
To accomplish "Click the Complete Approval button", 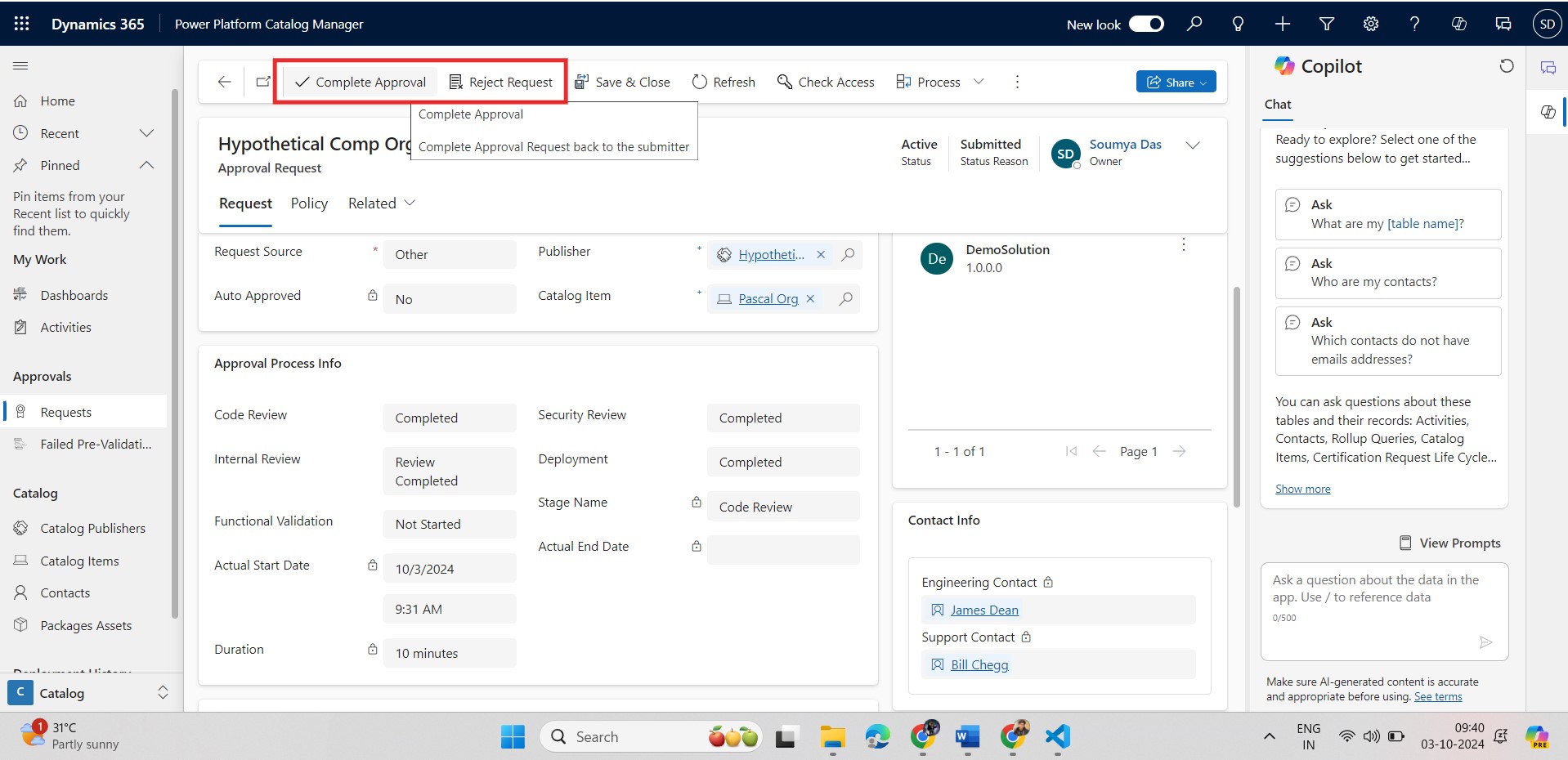I will (x=361, y=82).
